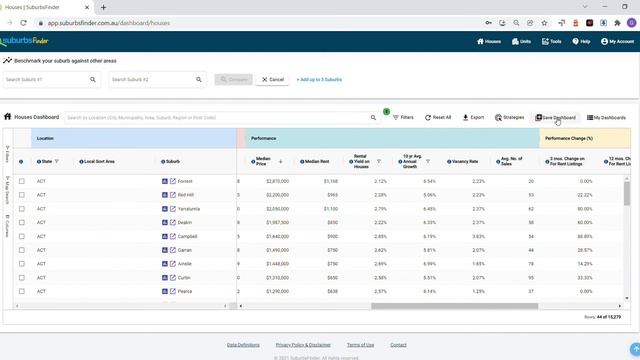Click the Performance columns horizontal scrollbar thumb
The image size is (640, 360).
(x=454, y=306)
